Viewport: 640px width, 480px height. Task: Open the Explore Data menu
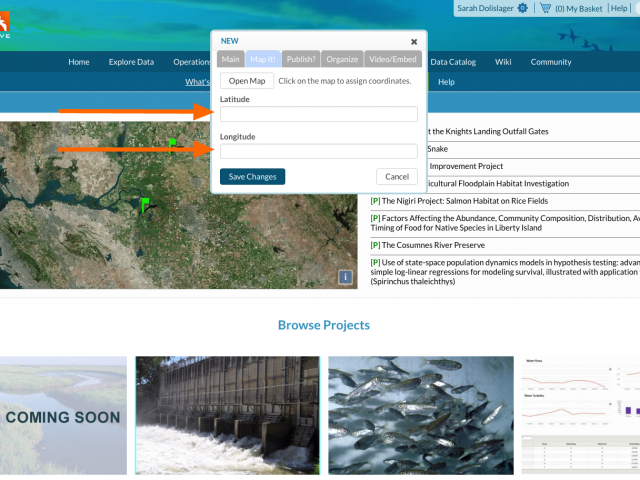[131, 62]
